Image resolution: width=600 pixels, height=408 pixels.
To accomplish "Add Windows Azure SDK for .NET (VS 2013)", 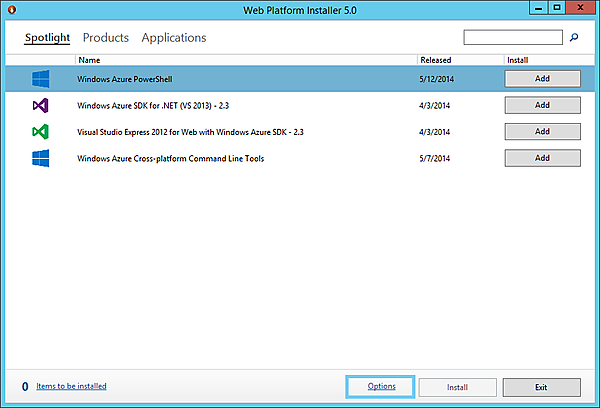I will [x=542, y=105].
